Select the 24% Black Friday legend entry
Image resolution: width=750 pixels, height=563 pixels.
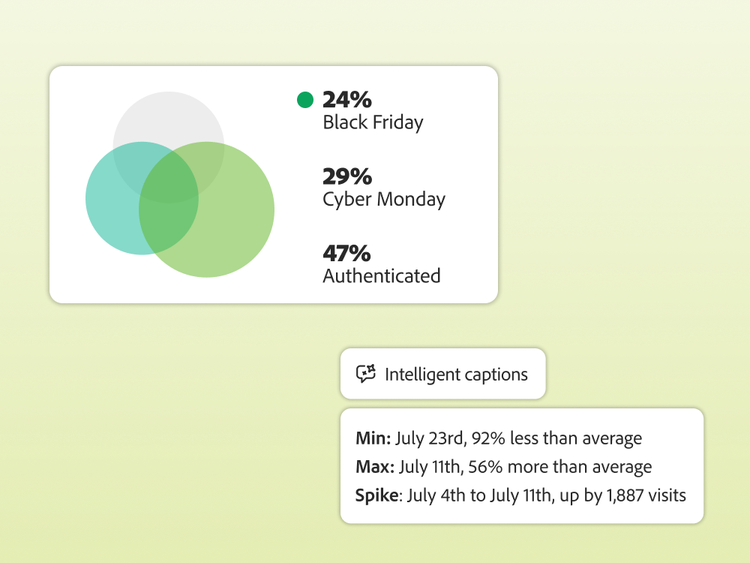click(x=372, y=110)
